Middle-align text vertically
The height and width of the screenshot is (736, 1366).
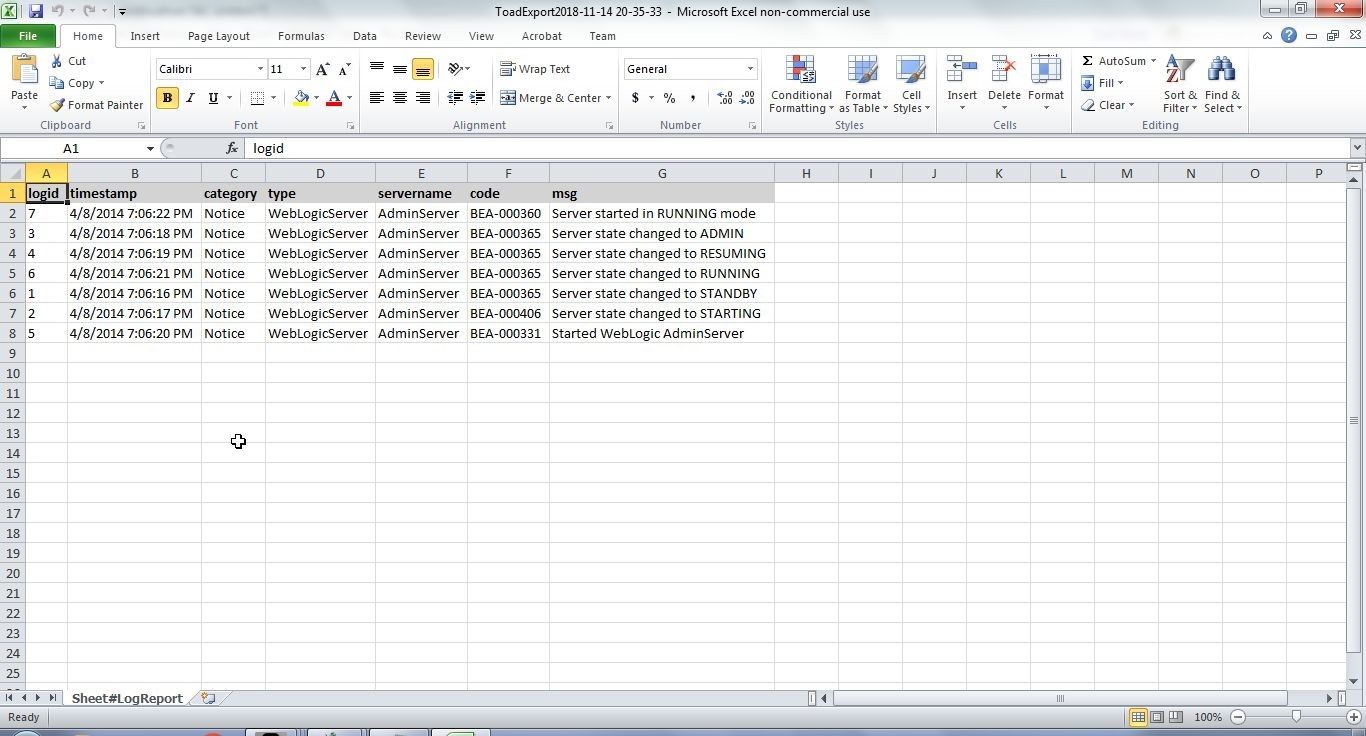click(399, 69)
